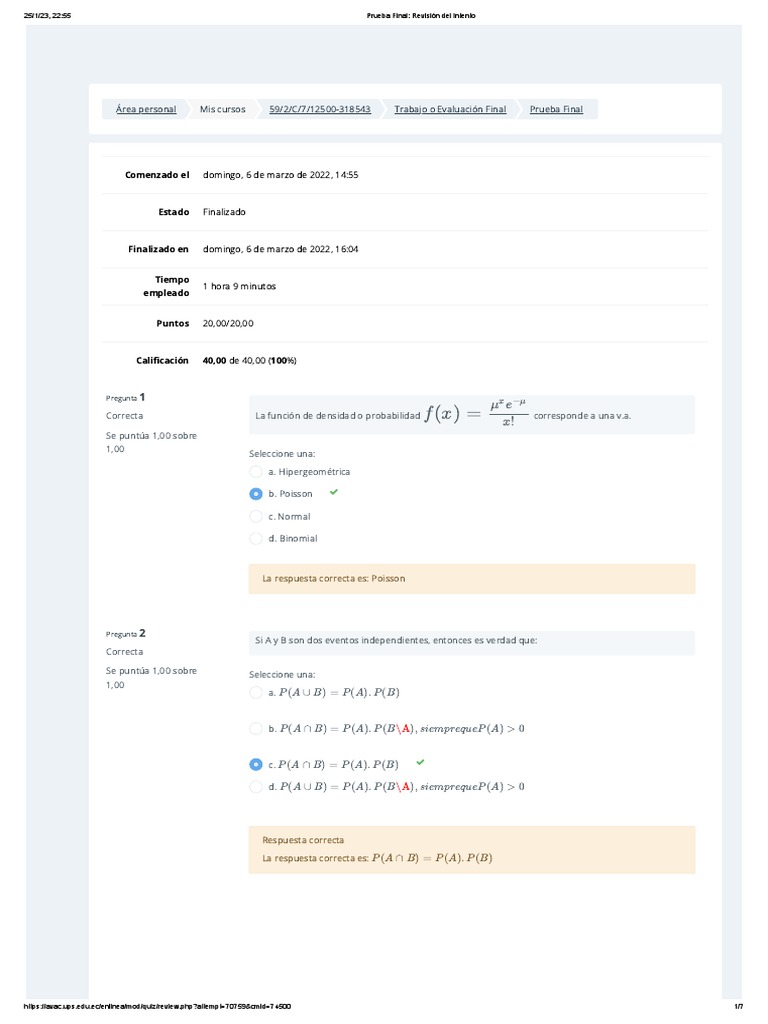Click the correct answer Poisson feedback box
The image size is (768, 1024).
click(x=471, y=578)
